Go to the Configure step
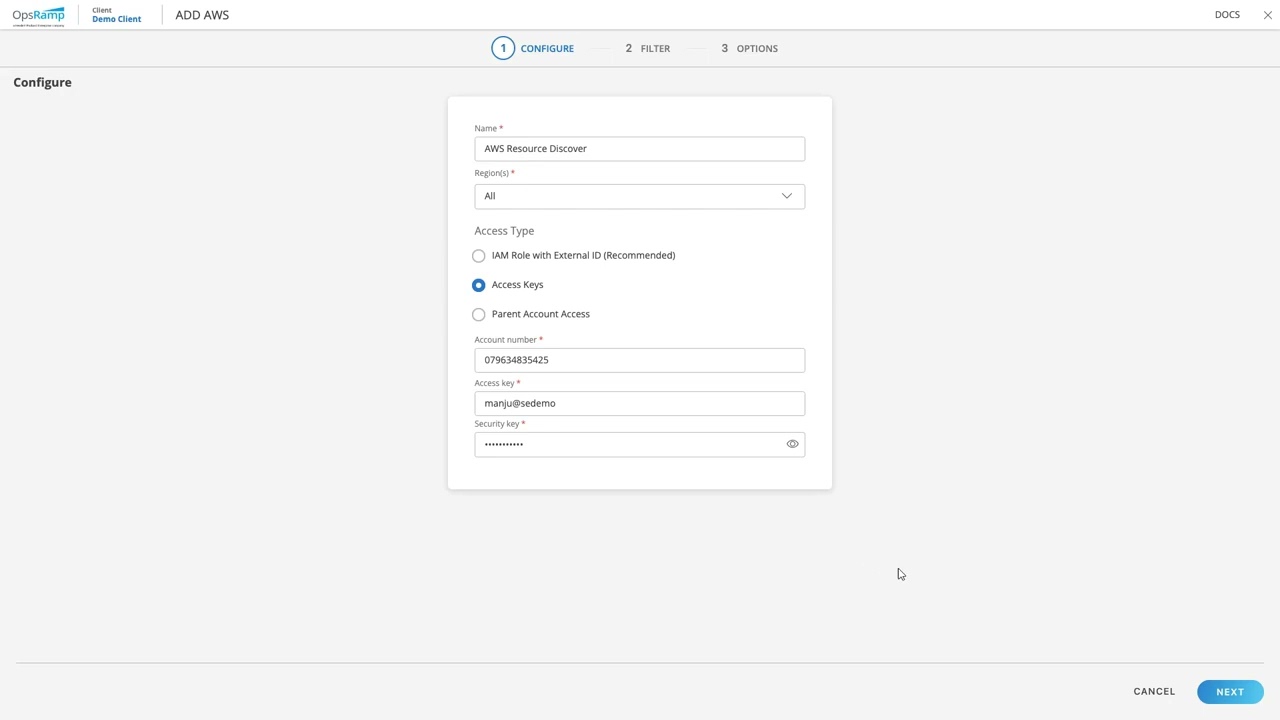The image size is (1280, 720). coord(533,48)
